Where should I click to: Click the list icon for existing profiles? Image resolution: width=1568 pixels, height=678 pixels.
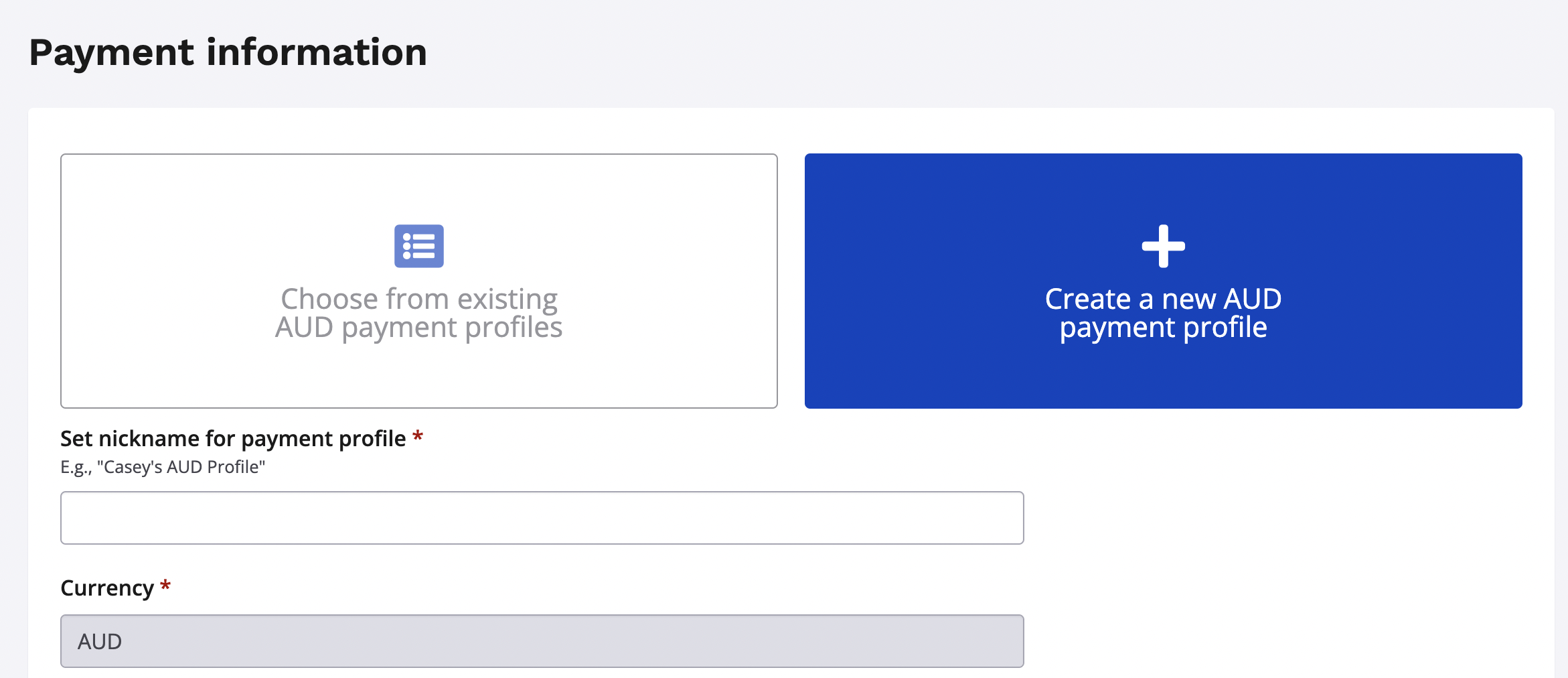pyautogui.click(x=418, y=246)
